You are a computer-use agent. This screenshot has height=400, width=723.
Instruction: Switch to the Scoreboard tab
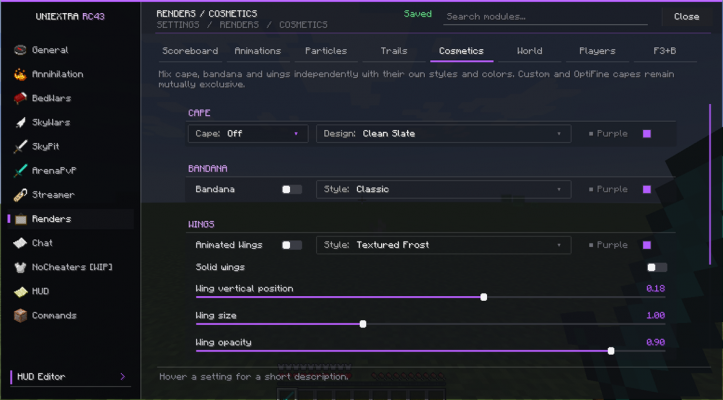190,51
